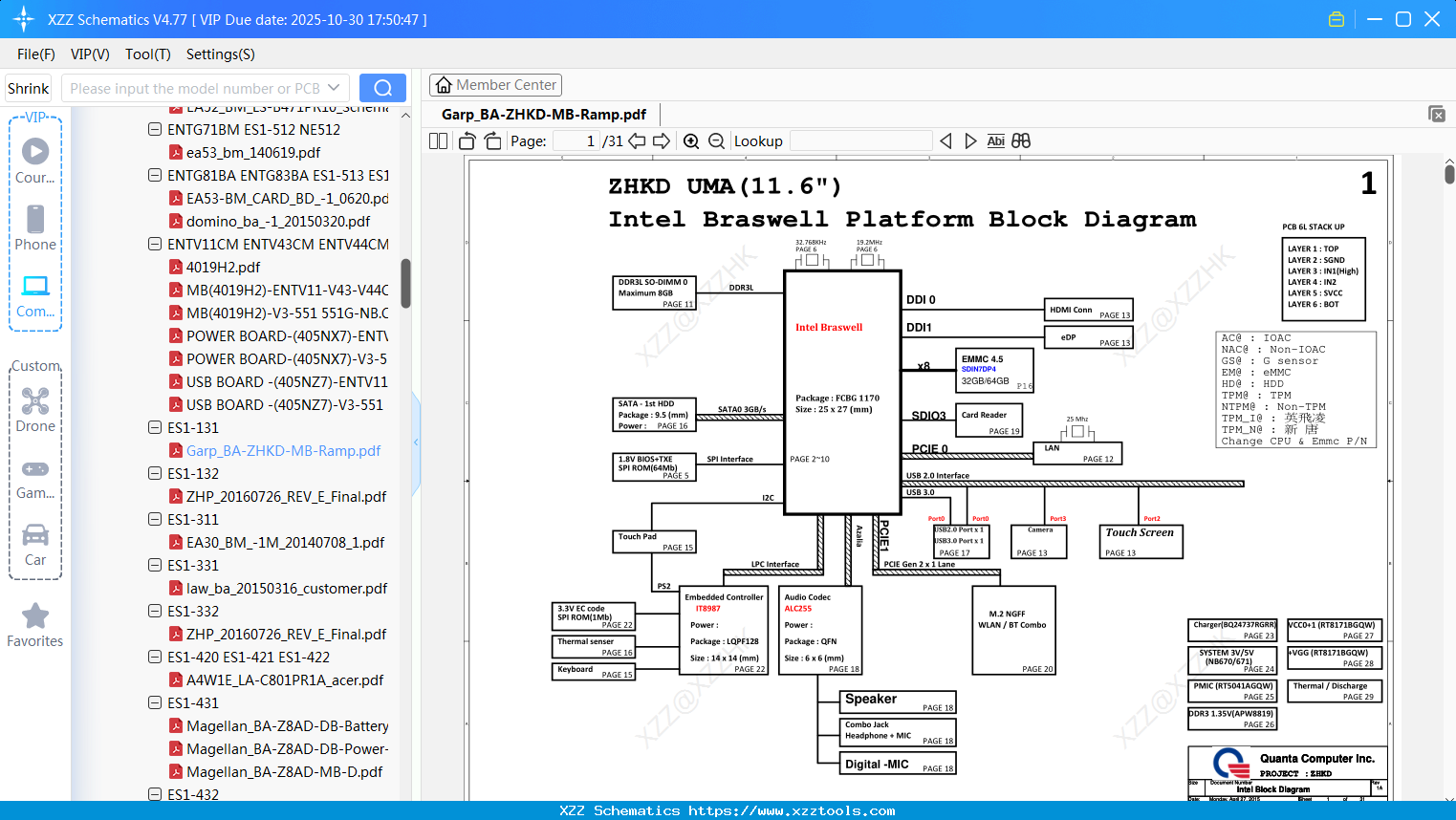Select Garp_BA-ZHKD-MB-Ramp.pdf in the file tree
Viewport: 1456px width, 820px height.
[x=283, y=450]
